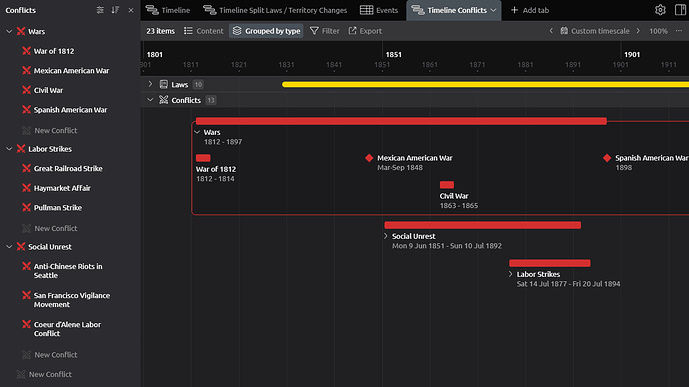Open settings gear icon in top right
The height and width of the screenshot is (387, 689).
660,10
